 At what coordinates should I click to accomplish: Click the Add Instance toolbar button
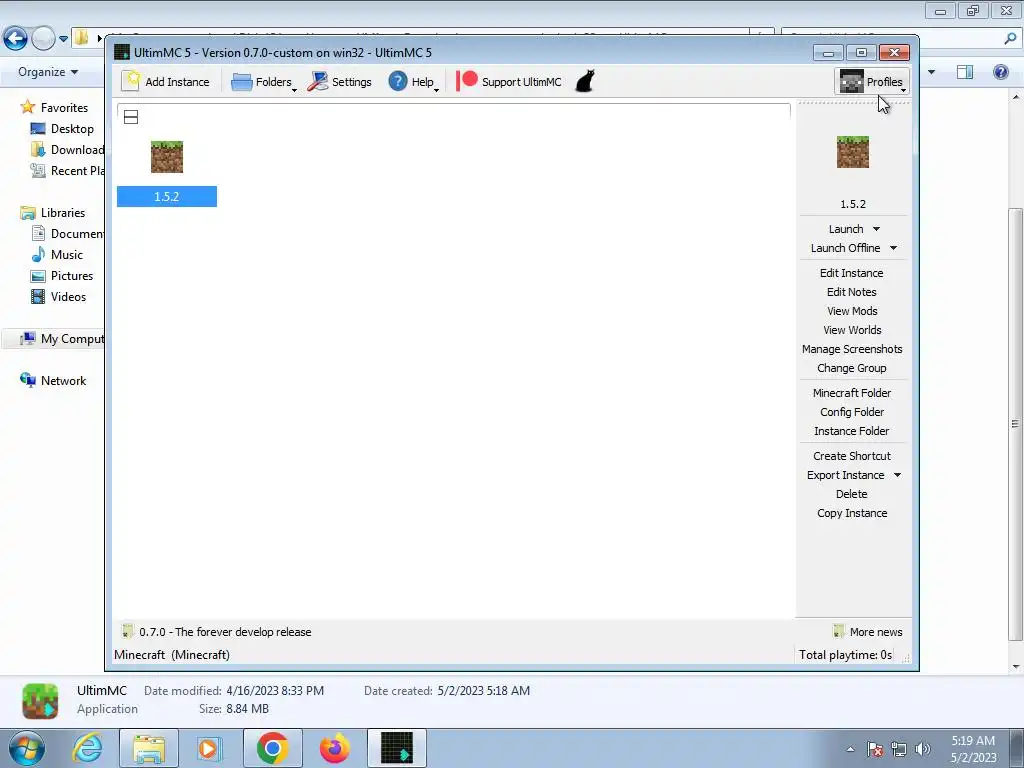pyautogui.click(x=166, y=82)
